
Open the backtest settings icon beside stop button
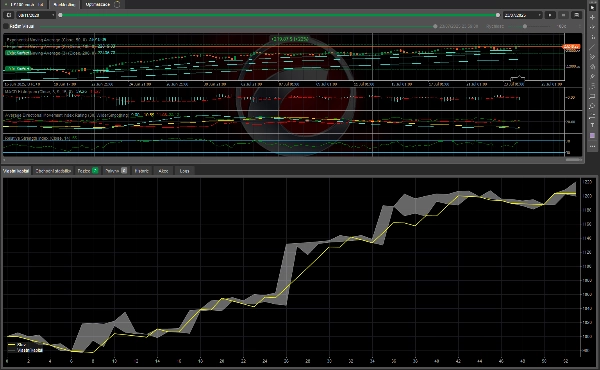576,15
